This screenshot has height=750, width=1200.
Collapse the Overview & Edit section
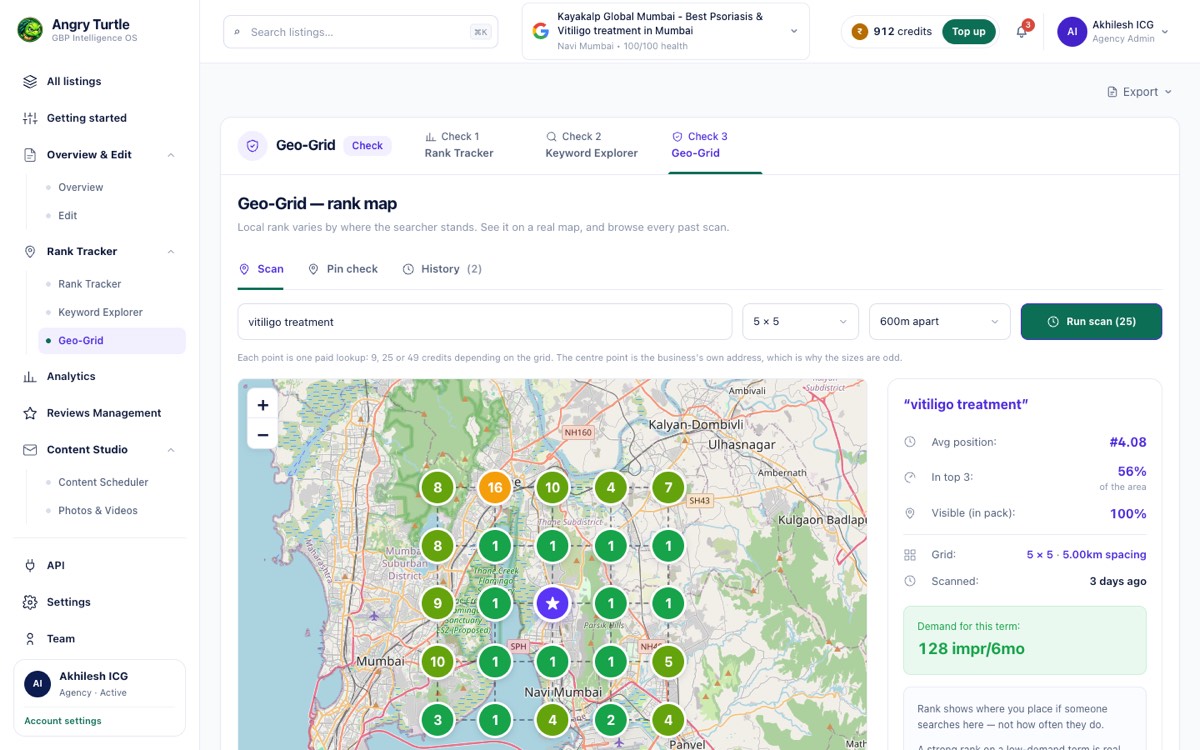click(171, 155)
